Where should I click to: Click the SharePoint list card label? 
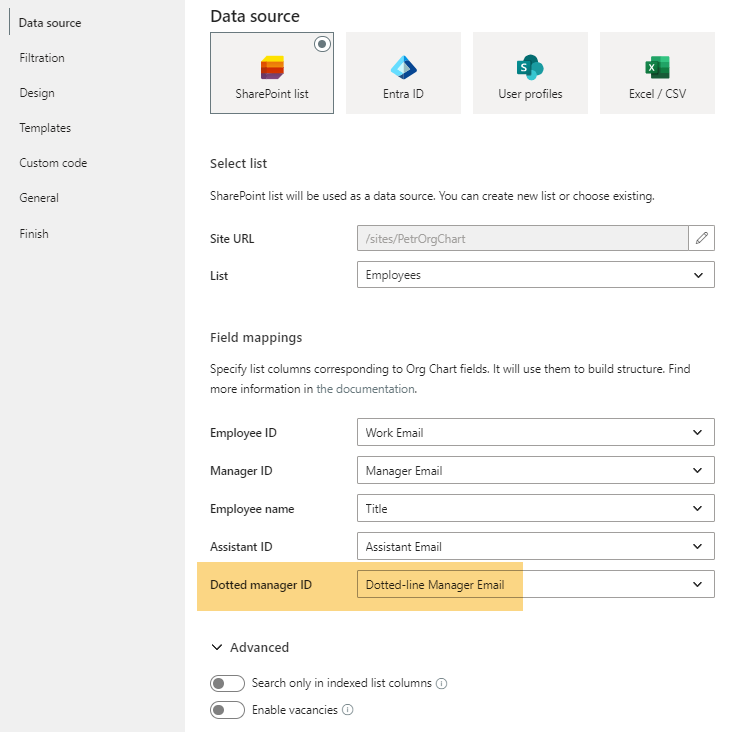tap(272, 94)
